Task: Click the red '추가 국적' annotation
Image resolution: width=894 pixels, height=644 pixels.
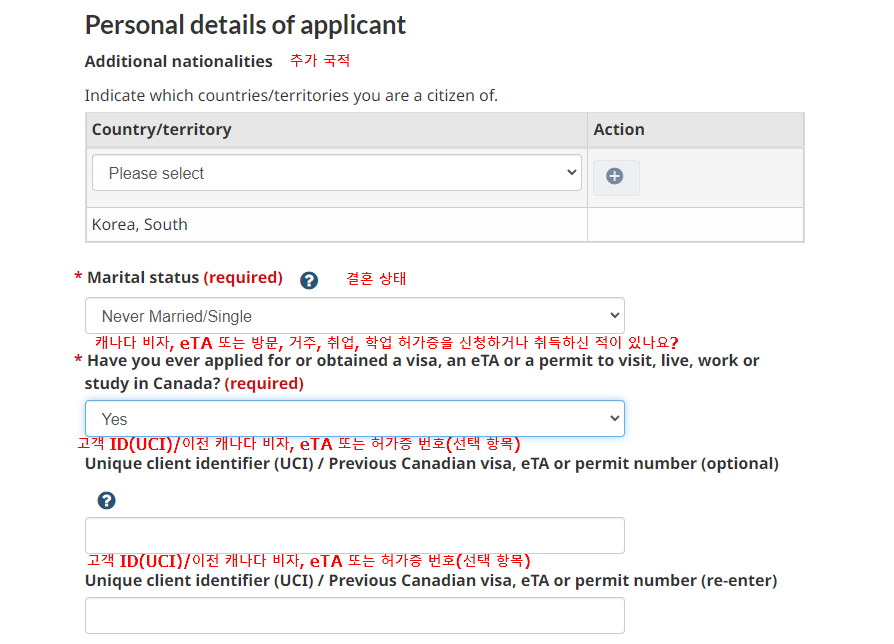Action: coord(320,61)
